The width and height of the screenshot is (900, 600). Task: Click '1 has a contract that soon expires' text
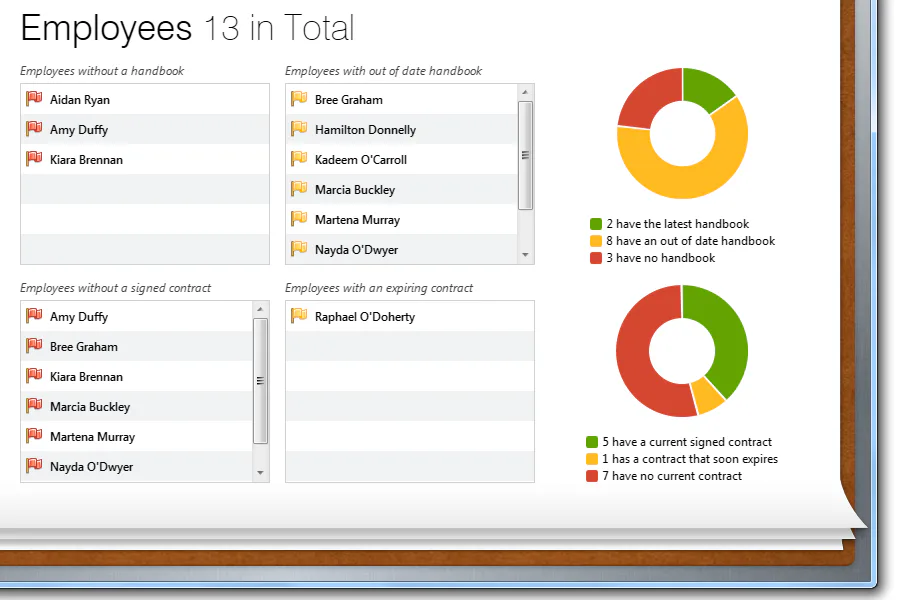tap(690, 459)
